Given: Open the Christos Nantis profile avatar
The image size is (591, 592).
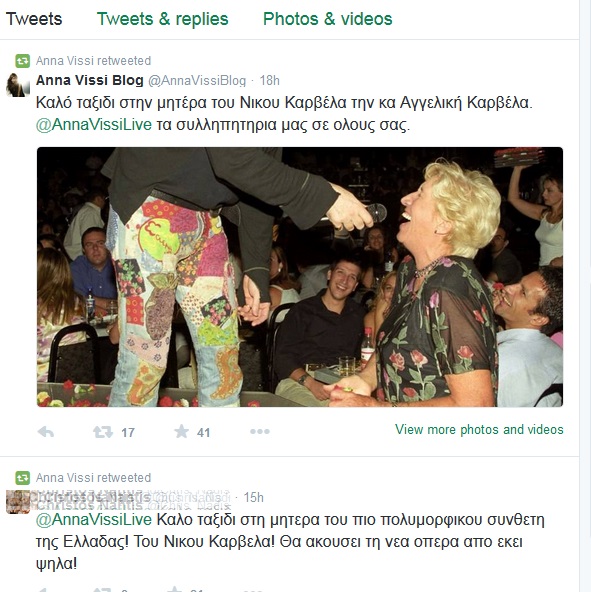Looking at the screenshot, I should point(18,502).
